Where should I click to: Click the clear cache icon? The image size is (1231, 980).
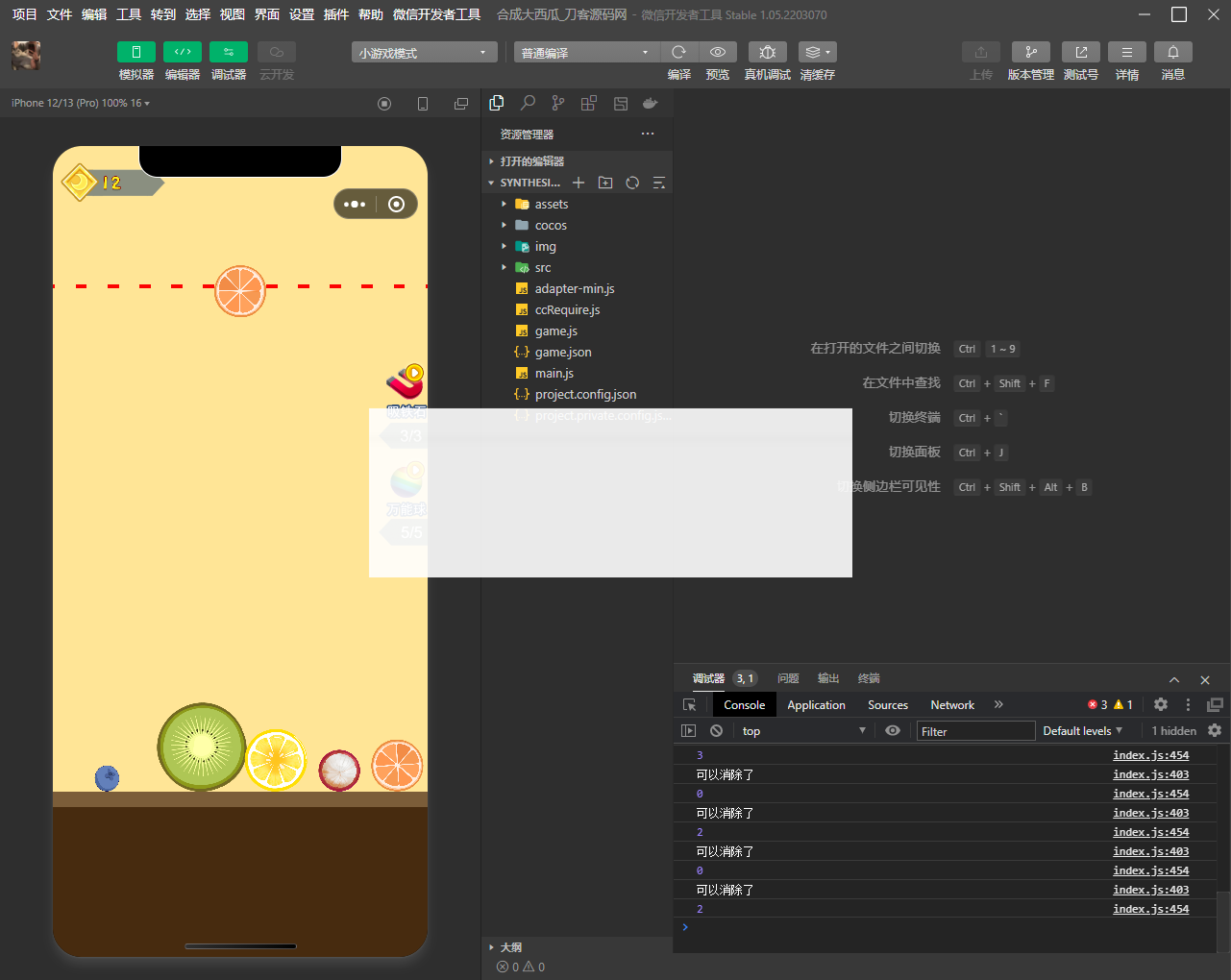pos(817,52)
